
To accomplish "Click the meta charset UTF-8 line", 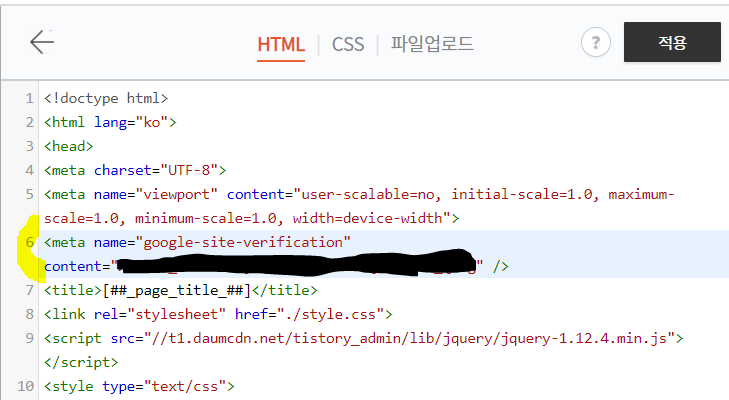I will pyautogui.click(x=135, y=170).
